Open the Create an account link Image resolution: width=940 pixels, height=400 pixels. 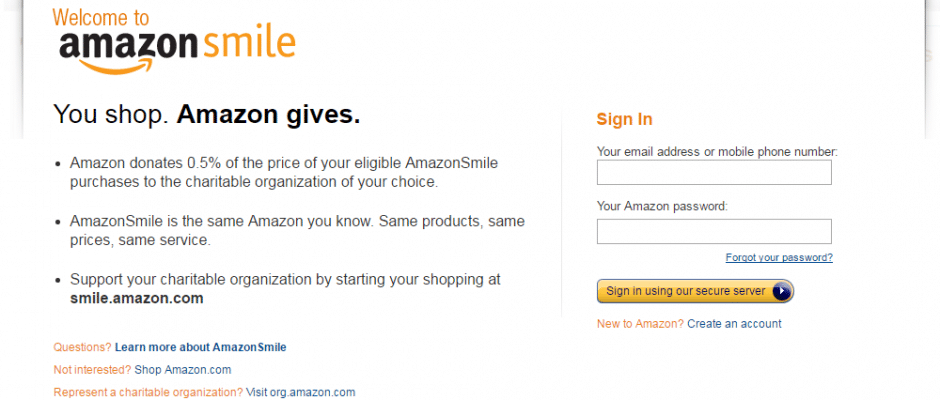734,324
